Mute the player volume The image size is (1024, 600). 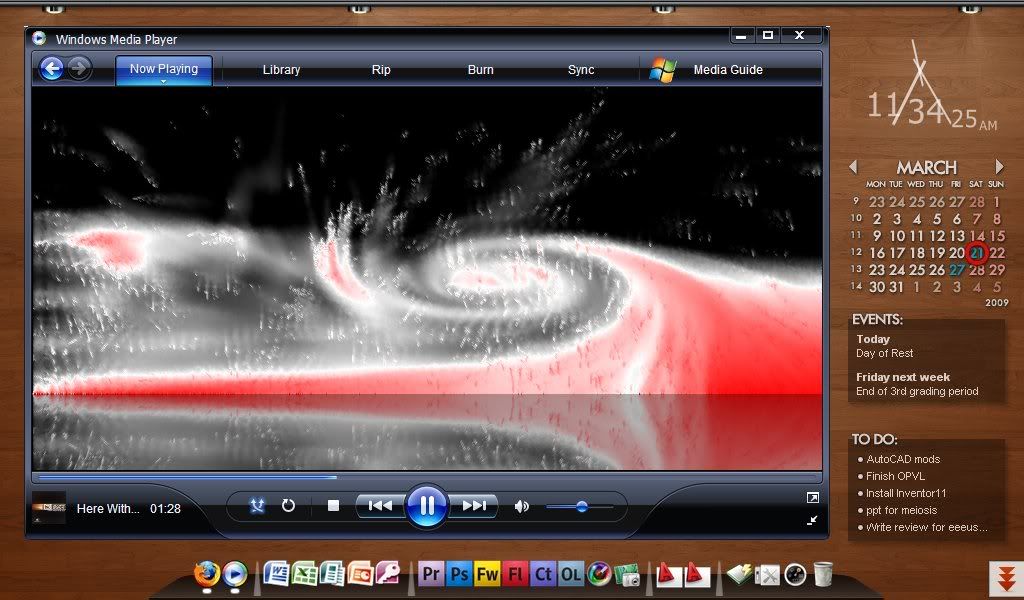(521, 507)
